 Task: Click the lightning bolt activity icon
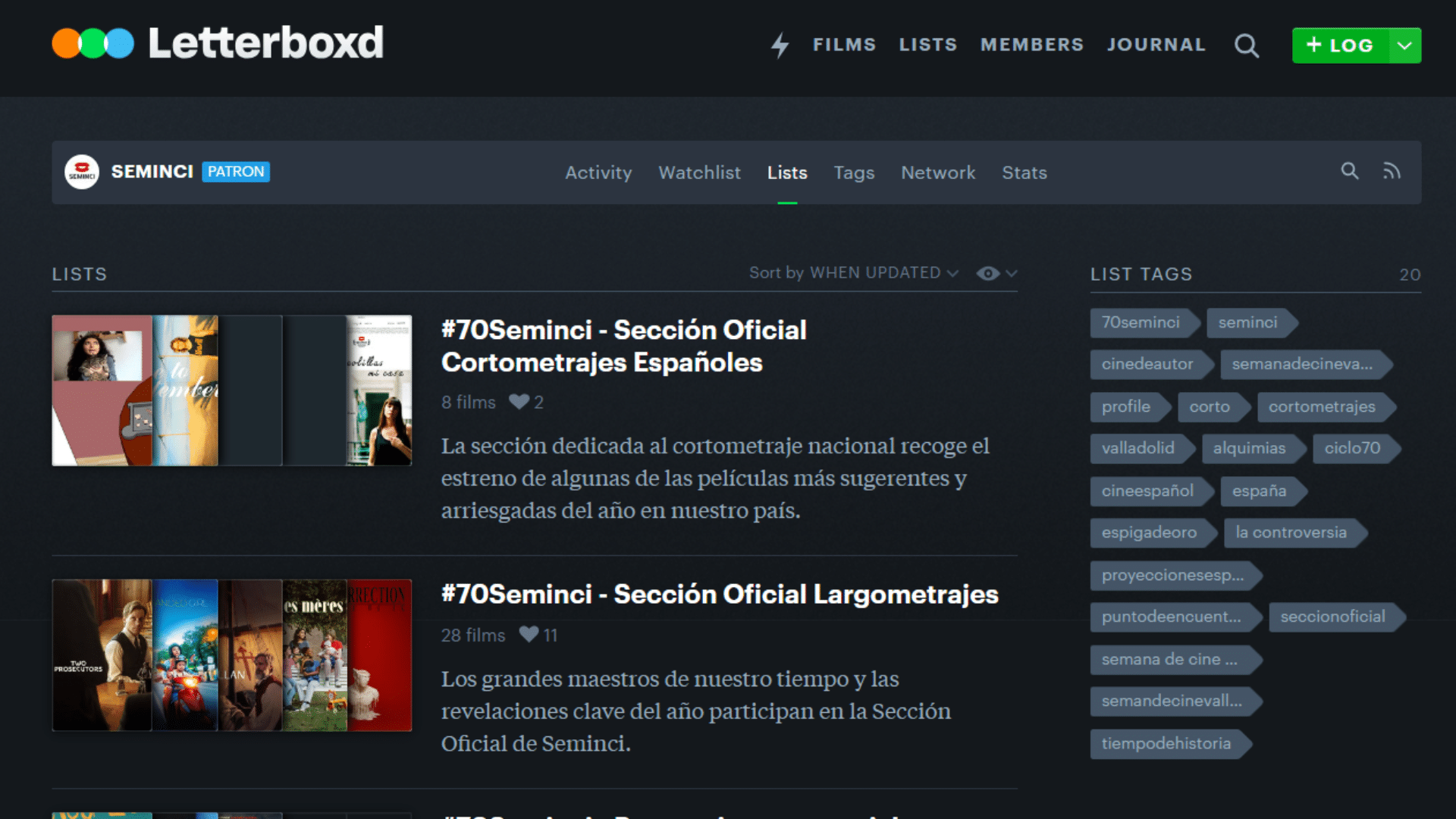tap(780, 45)
